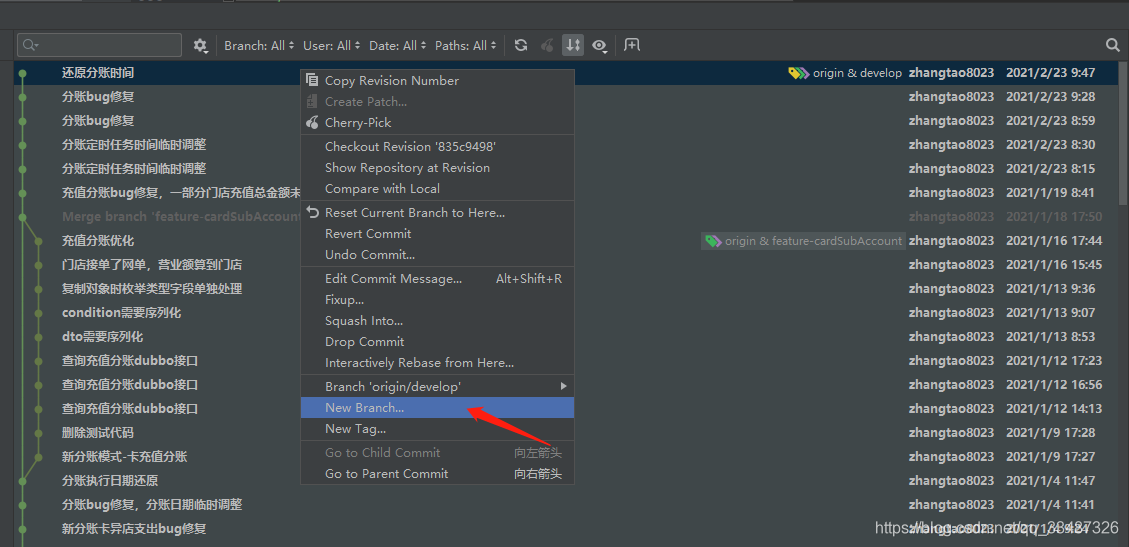Click timestamp 2021/1/12 14:13
This screenshot has width=1129, height=547.
click(1054, 409)
